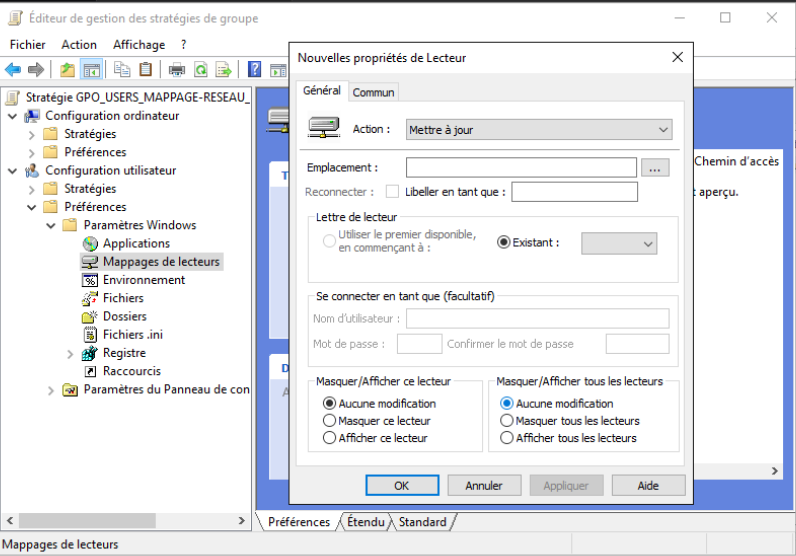Screen dimensions: 796x556
Task: Collapse Paramètres Windows node
Action: coord(51,225)
